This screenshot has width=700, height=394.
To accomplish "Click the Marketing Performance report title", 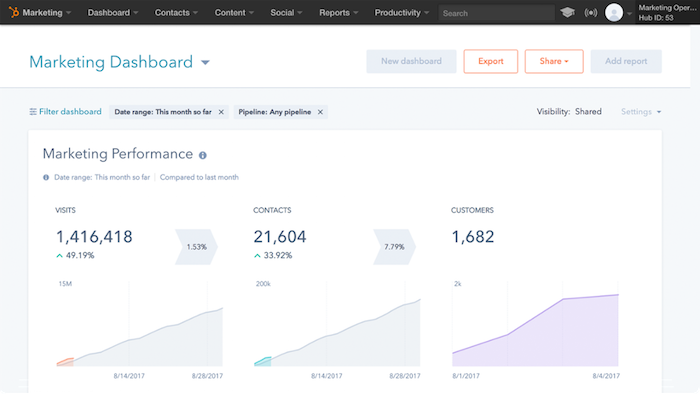I will click(x=118, y=154).
